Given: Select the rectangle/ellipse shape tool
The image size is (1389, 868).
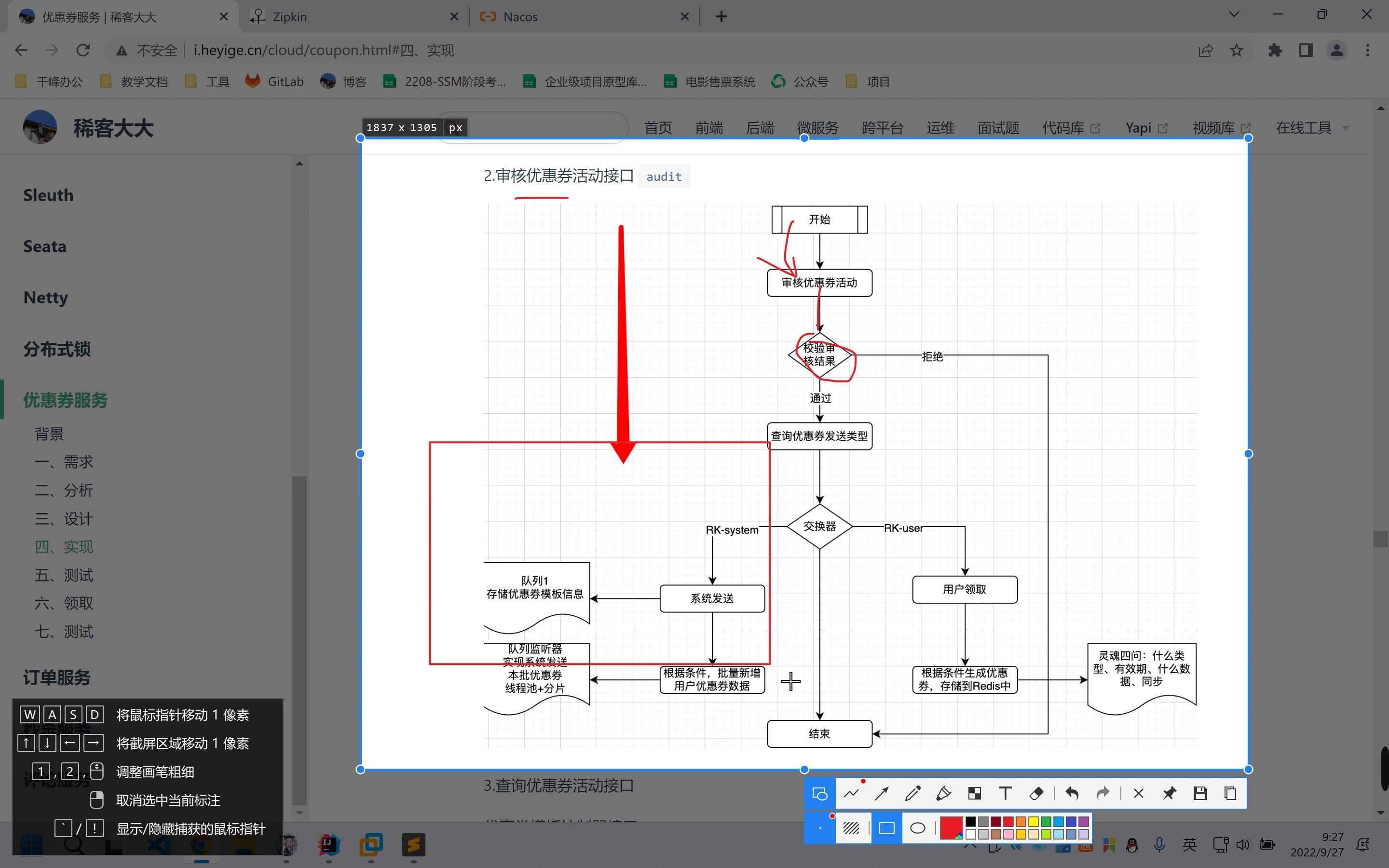Looking at the screenshot, I should click(819, 793).
